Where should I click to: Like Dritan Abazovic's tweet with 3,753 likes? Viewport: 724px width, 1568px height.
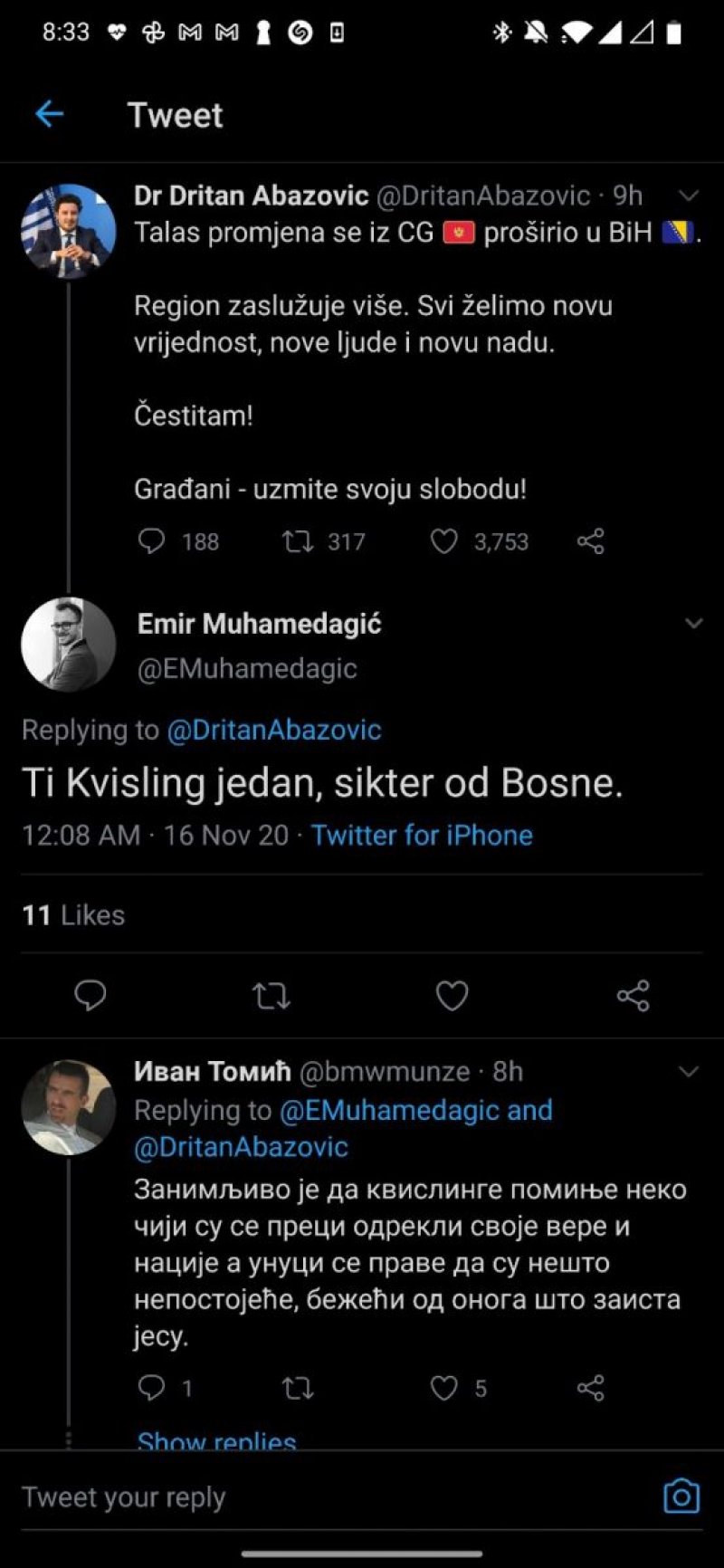[443, 541]
